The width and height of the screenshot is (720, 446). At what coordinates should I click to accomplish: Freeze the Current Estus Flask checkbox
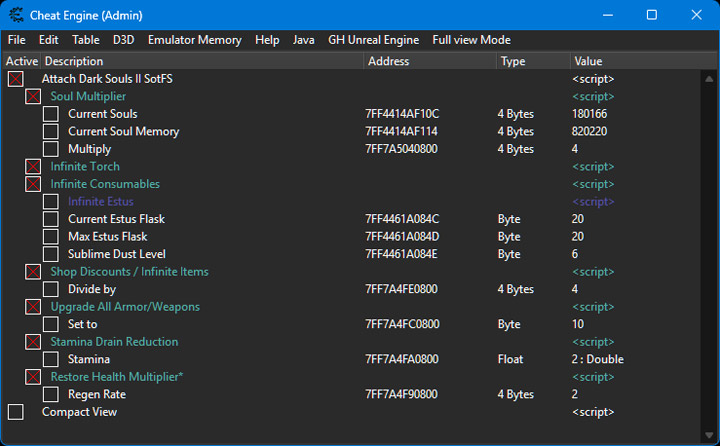(x=51, y=219)
